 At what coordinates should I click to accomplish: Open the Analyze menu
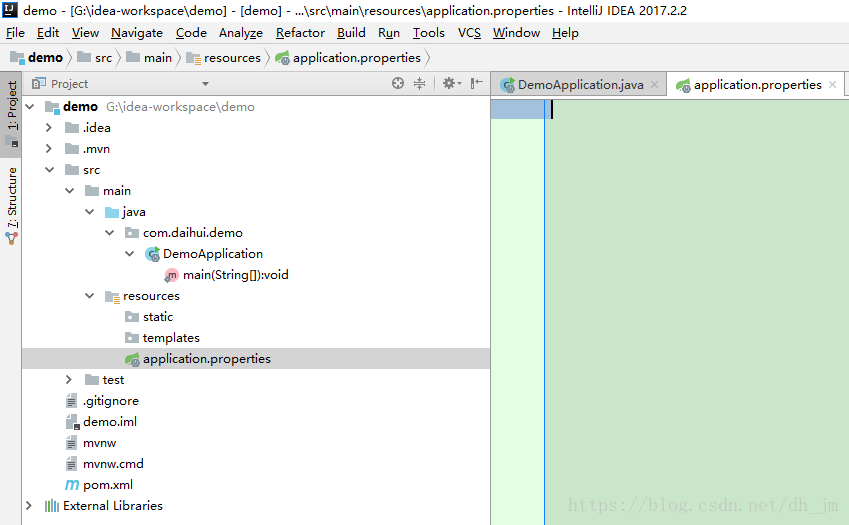coord(241,33)
